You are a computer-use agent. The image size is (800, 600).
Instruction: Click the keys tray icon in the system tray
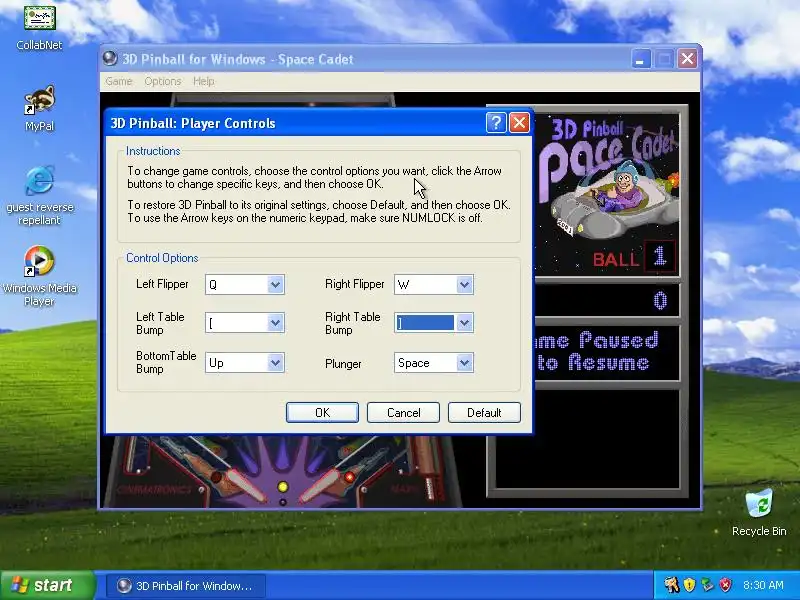coord(671,585)
